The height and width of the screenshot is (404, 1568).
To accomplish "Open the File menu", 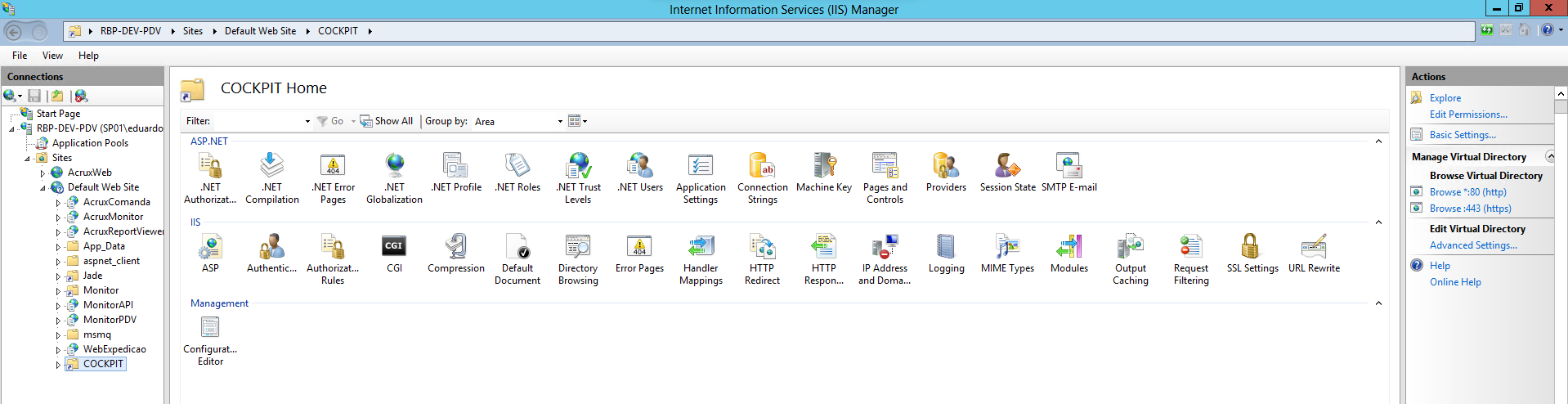I will coord(20,56).
